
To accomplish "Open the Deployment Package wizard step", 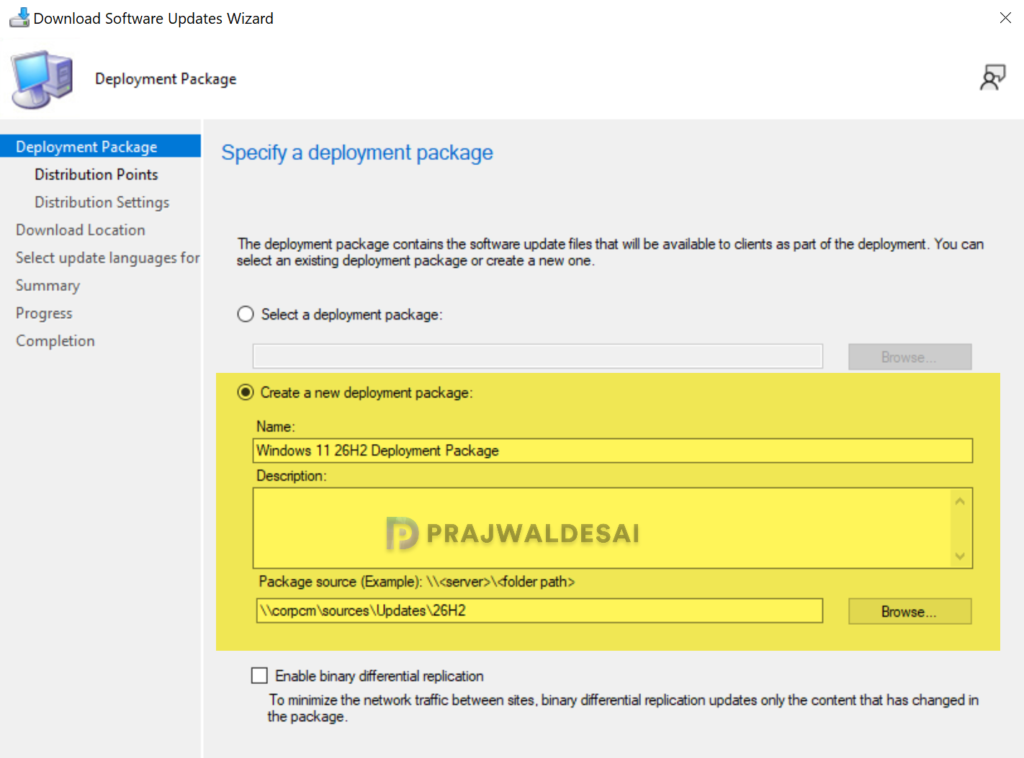I will [x=101, y=146].
